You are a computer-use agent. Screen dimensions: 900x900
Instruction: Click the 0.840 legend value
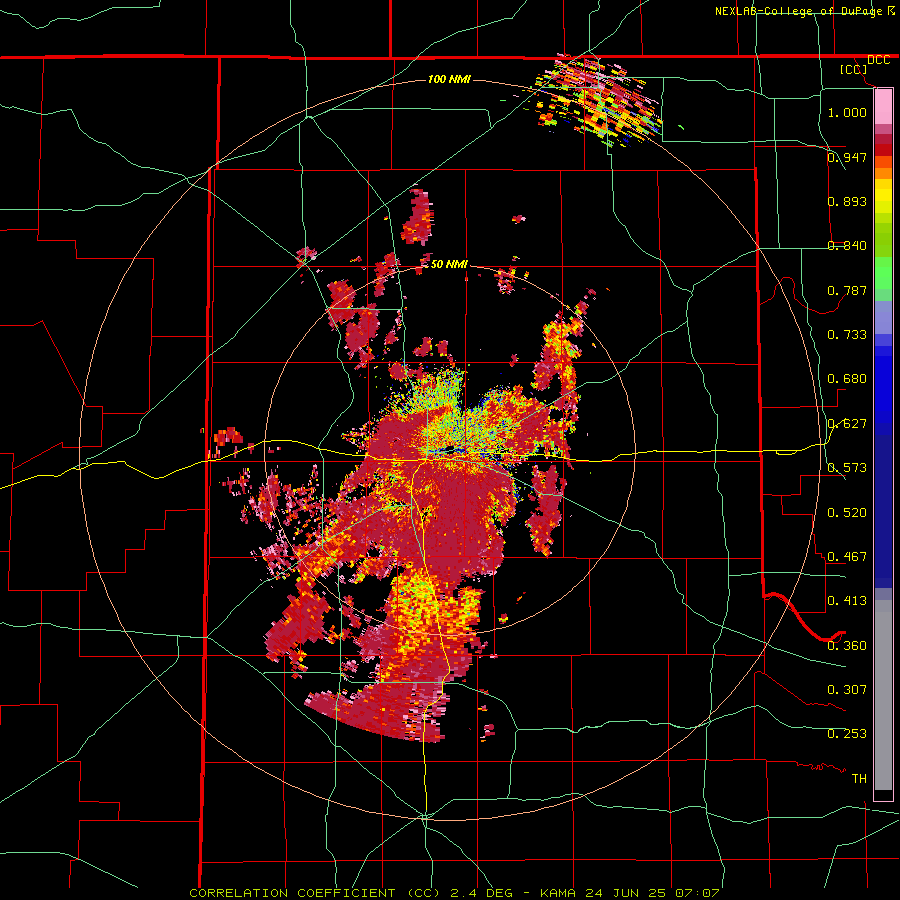click(x=847, y=245)
